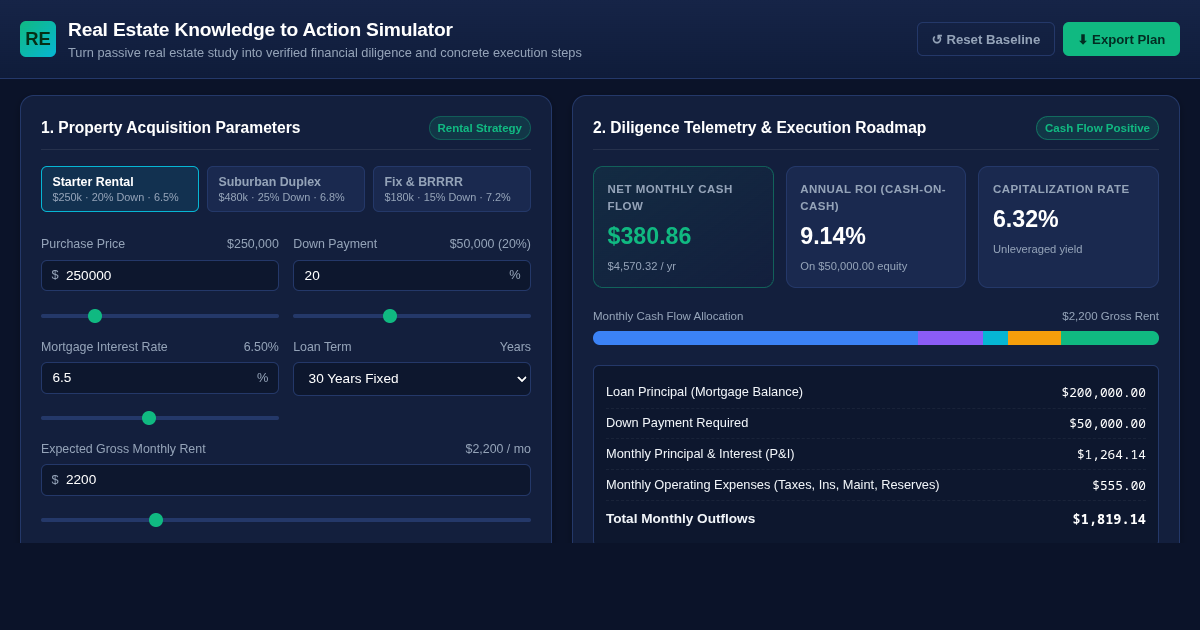Click the $50,000 (20%) down payment readout
Viewport: 1200px width, 630px height.
click(x=490, y=244)
